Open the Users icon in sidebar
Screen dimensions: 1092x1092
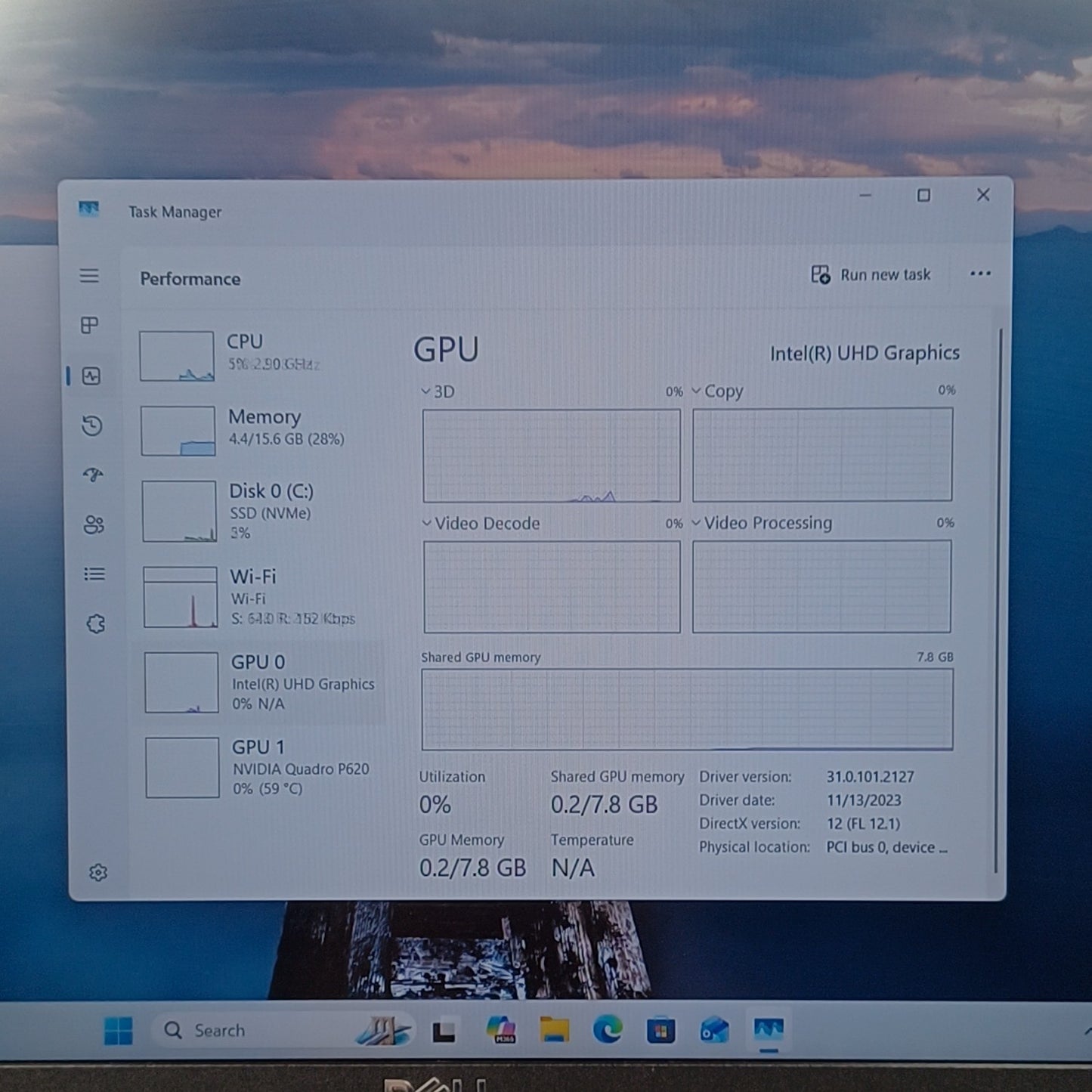94,524
